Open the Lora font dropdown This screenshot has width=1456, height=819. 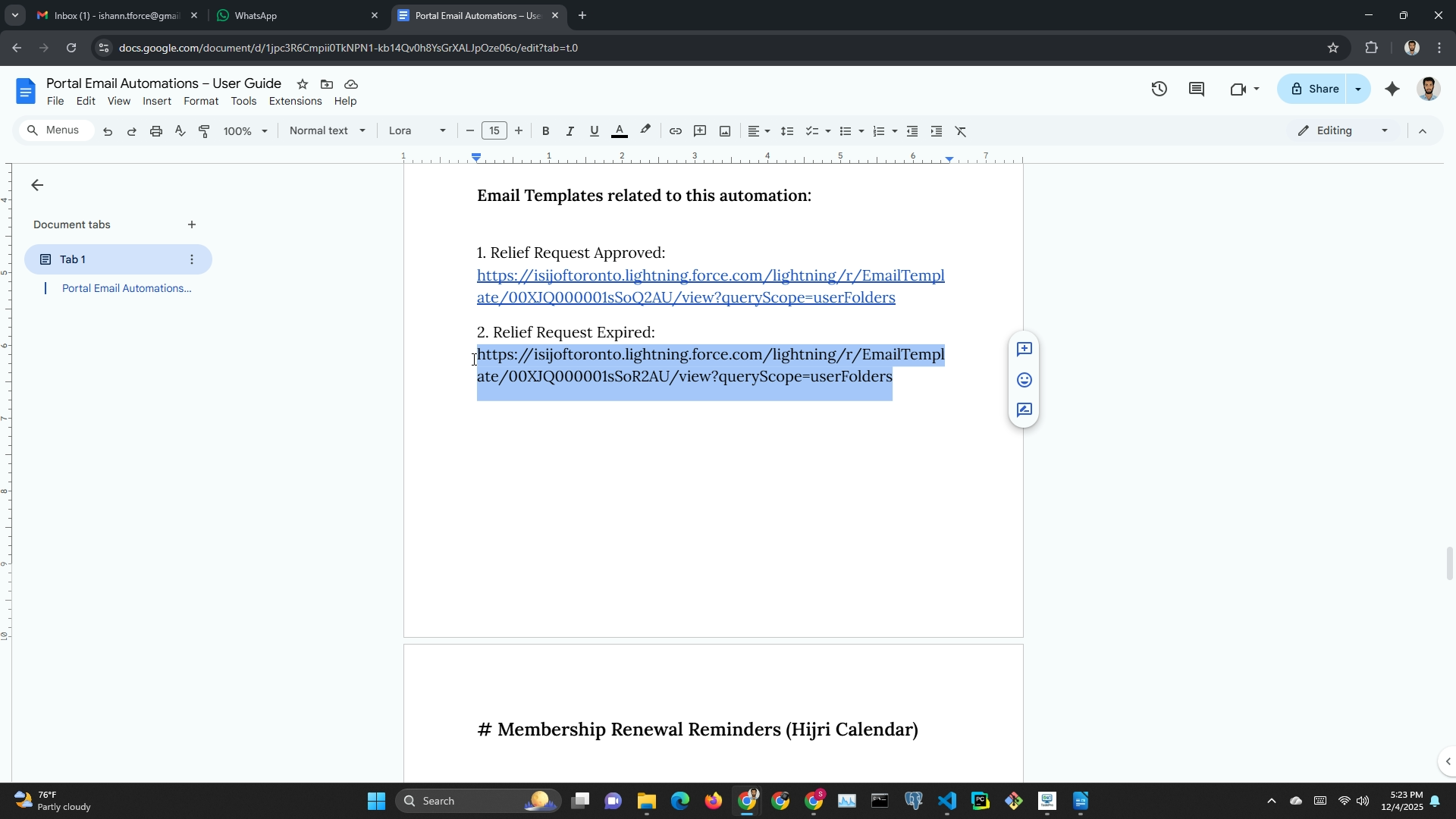417,130
